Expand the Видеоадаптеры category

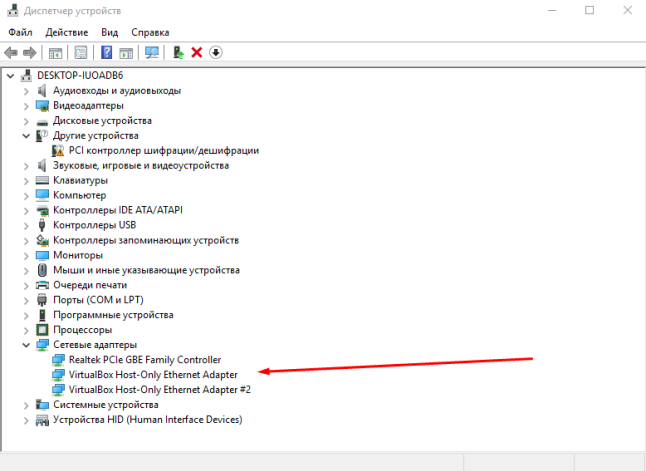[x=26, y=106]
